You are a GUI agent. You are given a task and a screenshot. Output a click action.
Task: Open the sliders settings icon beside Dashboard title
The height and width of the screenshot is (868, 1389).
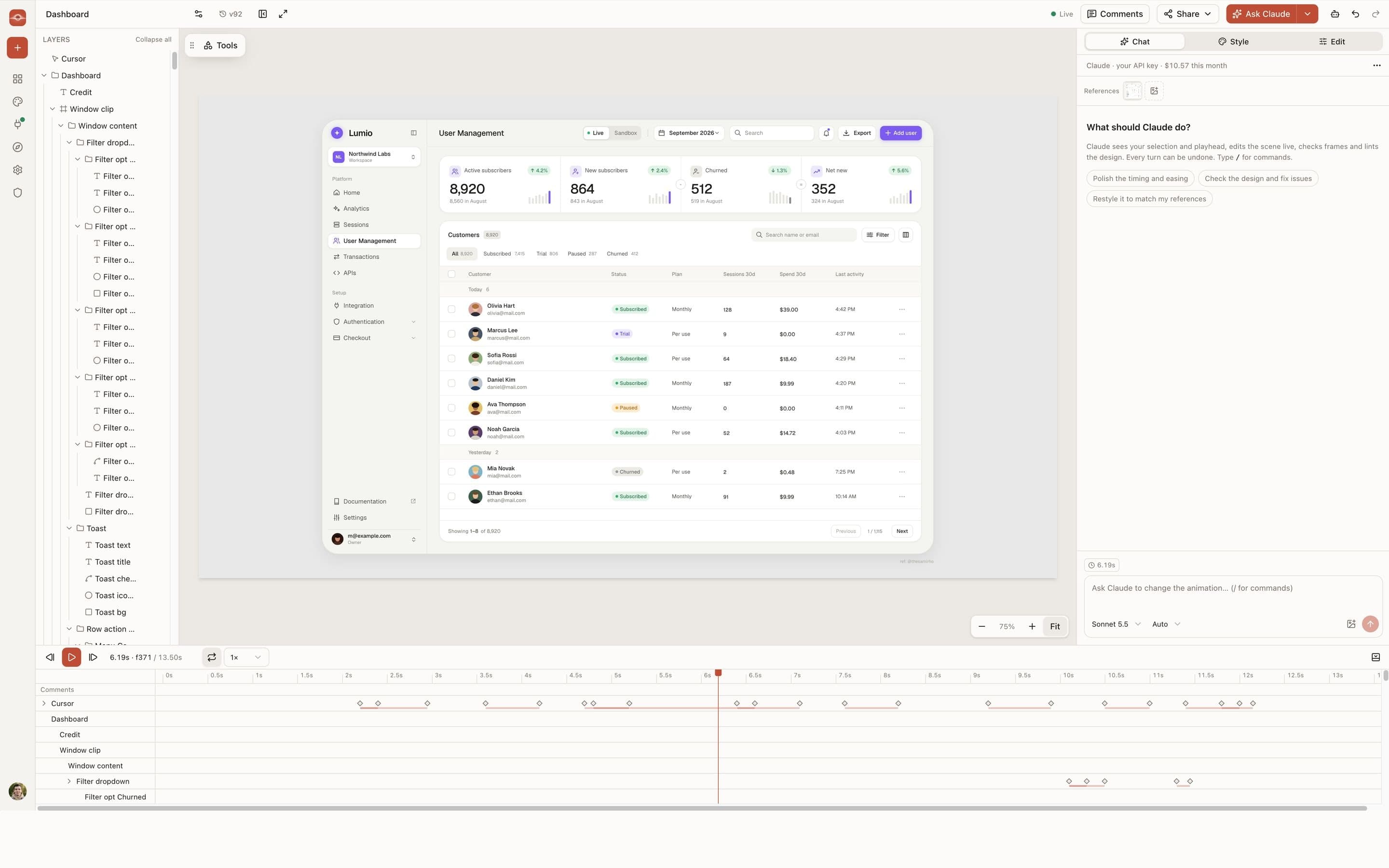pyautogui.click(x=199, y=14)
